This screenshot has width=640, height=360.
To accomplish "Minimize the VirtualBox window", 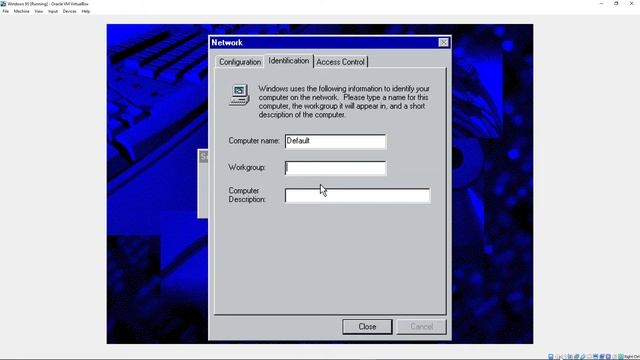I will [x=601, y=4].
